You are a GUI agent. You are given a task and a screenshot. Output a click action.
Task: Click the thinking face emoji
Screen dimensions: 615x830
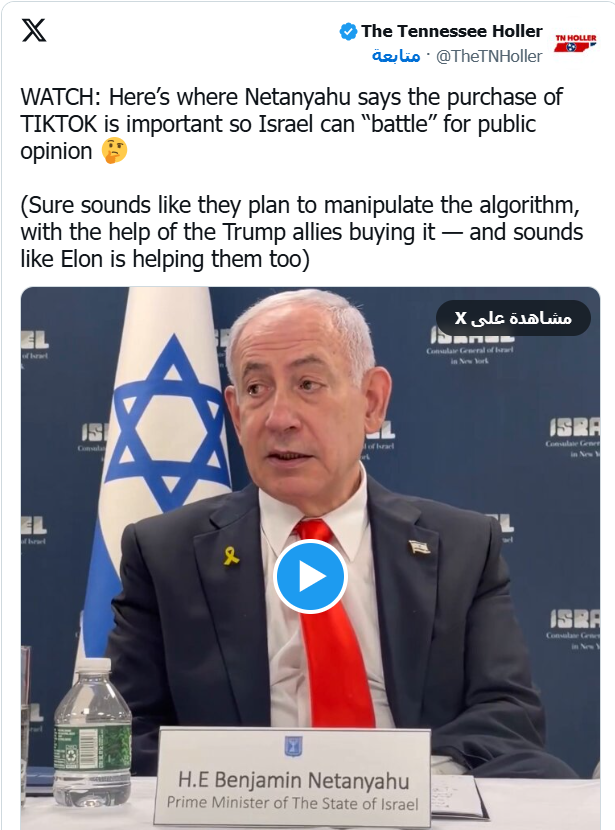coord(115,151)
